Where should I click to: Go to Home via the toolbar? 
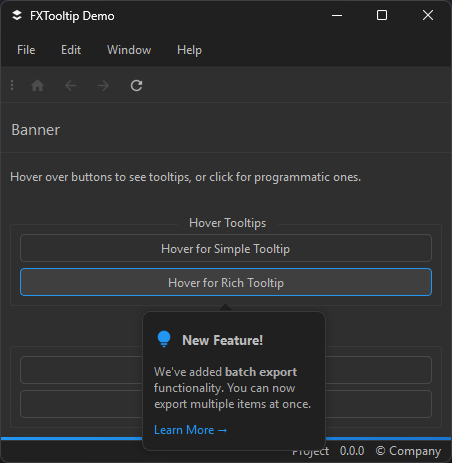coord(37,86)
